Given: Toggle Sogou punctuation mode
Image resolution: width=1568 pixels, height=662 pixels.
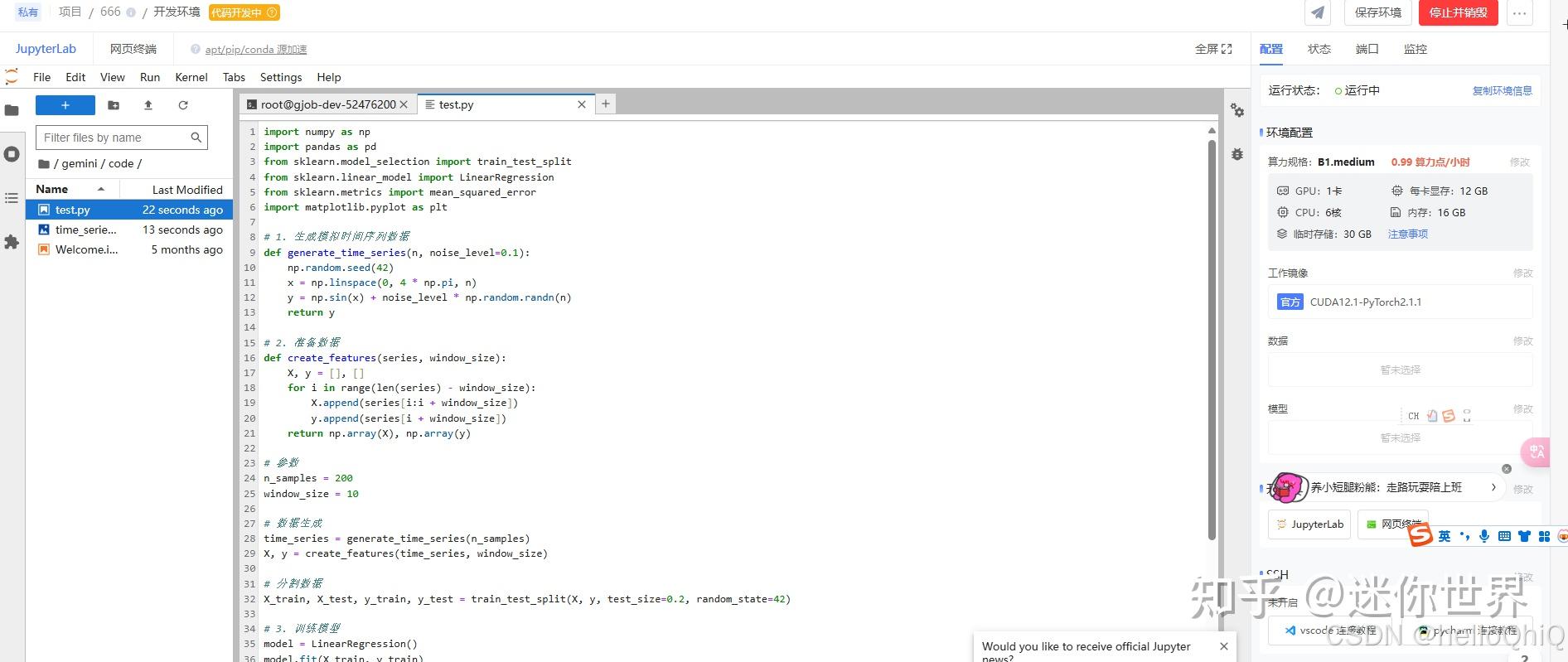Looking at the screenshot, I should [1464, 536].
